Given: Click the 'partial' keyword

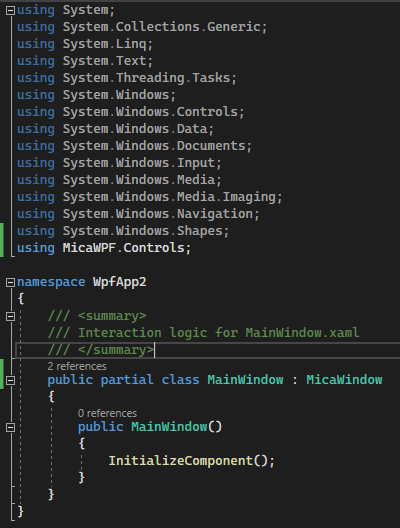Looking at the screenshot, I should (x=127, y=380).
